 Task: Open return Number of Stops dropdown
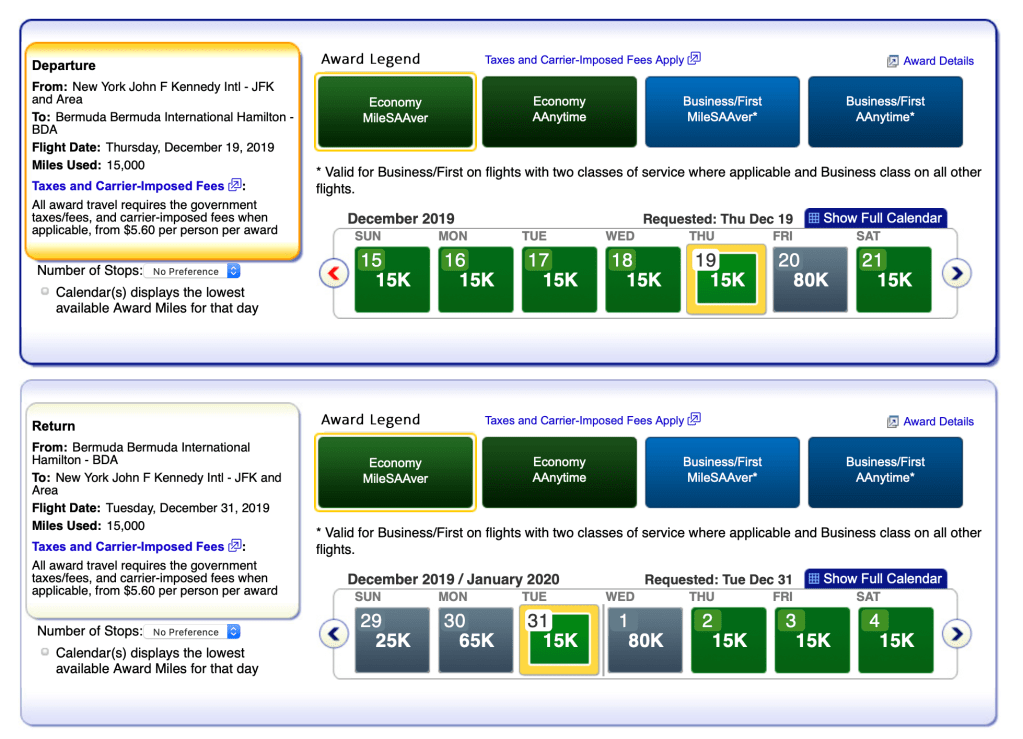(x=191, y=632)
